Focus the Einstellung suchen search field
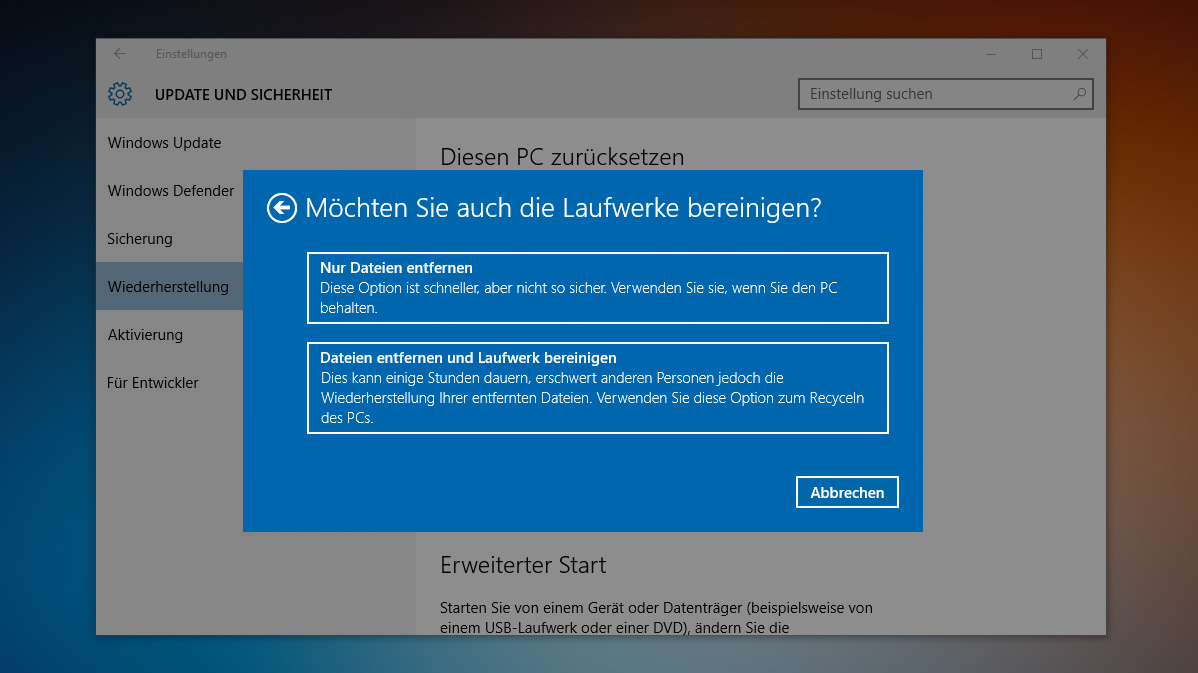 point(945,94)
